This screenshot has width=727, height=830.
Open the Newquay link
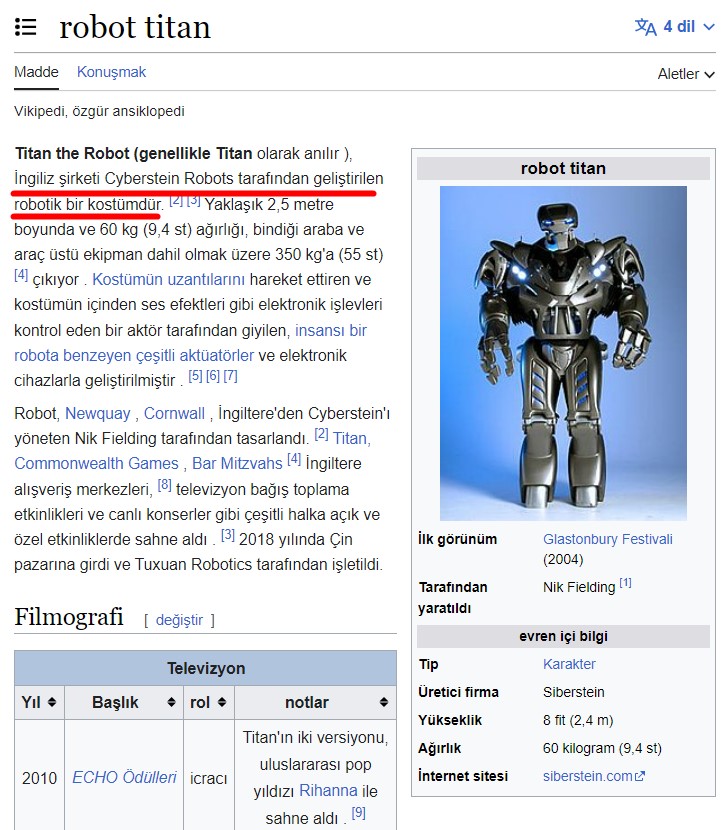[x=97, y=413]
